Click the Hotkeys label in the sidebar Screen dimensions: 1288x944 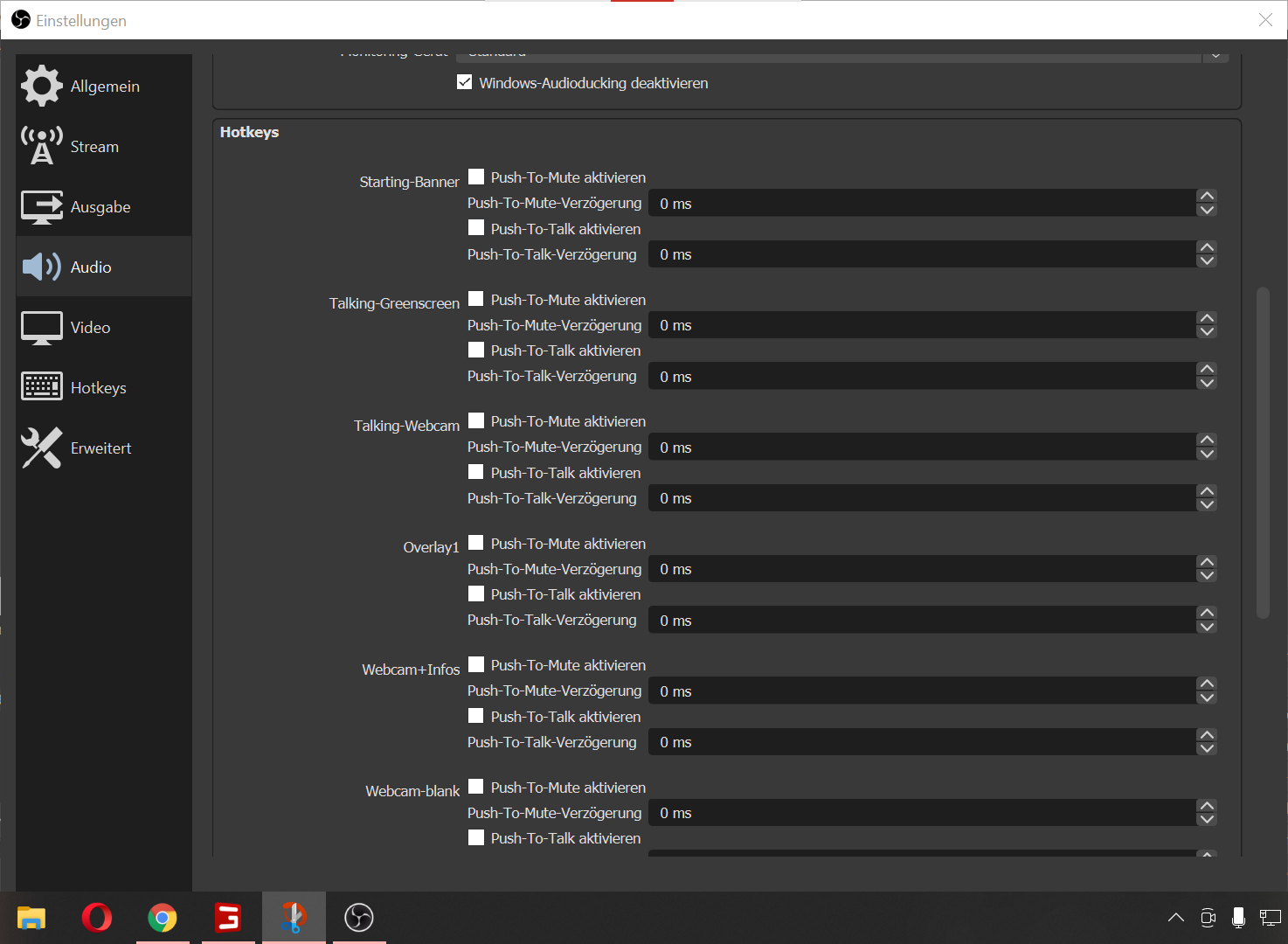pyautogui.click(x=99, y=388)
